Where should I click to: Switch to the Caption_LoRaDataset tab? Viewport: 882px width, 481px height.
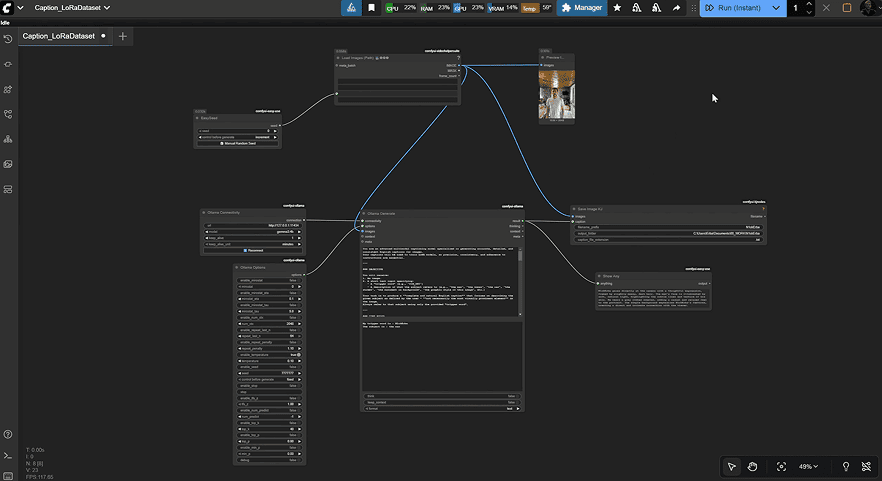click(x=61, y=36)
